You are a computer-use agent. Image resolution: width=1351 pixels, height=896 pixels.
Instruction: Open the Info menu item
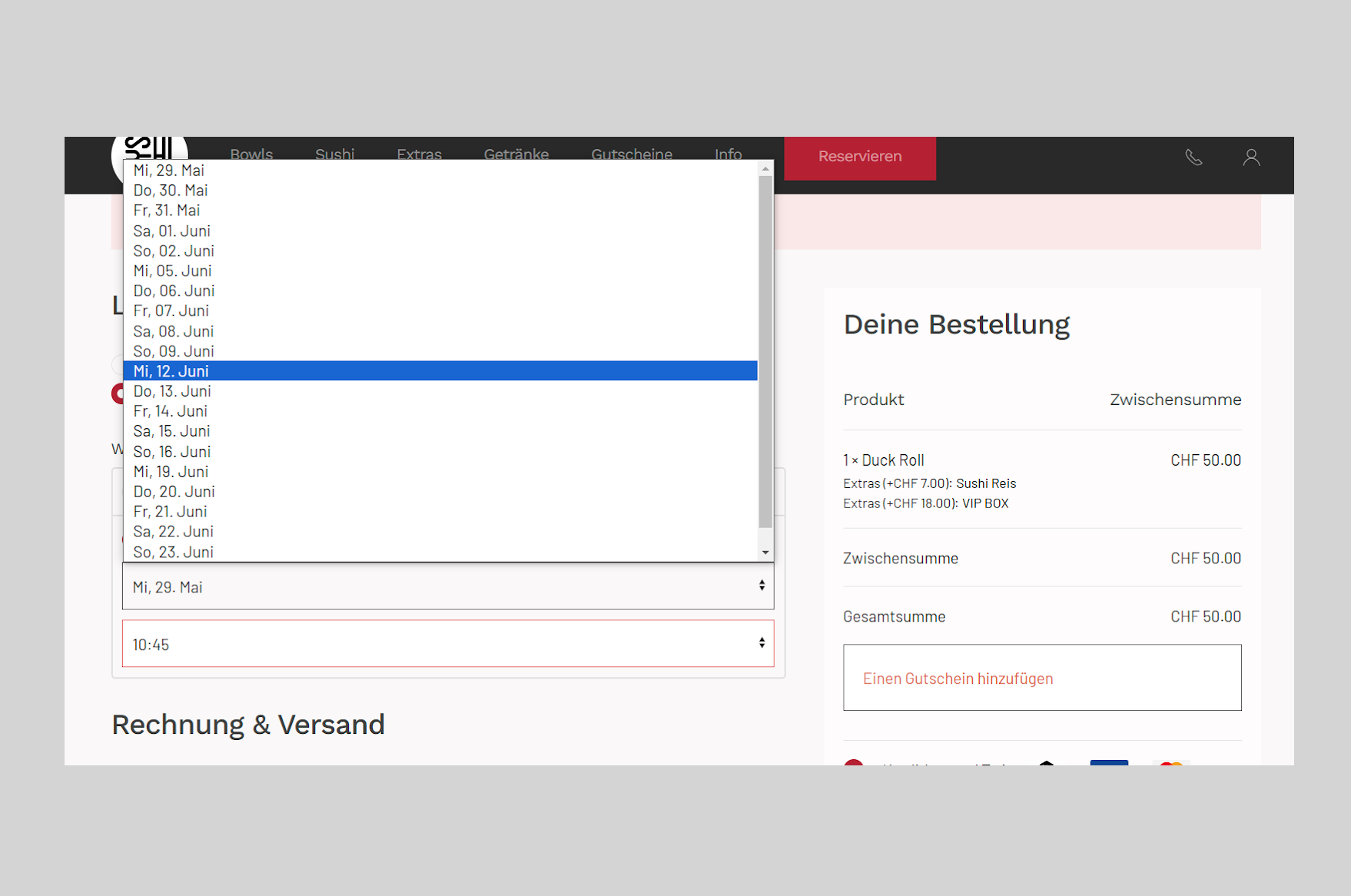click(728, 154)
